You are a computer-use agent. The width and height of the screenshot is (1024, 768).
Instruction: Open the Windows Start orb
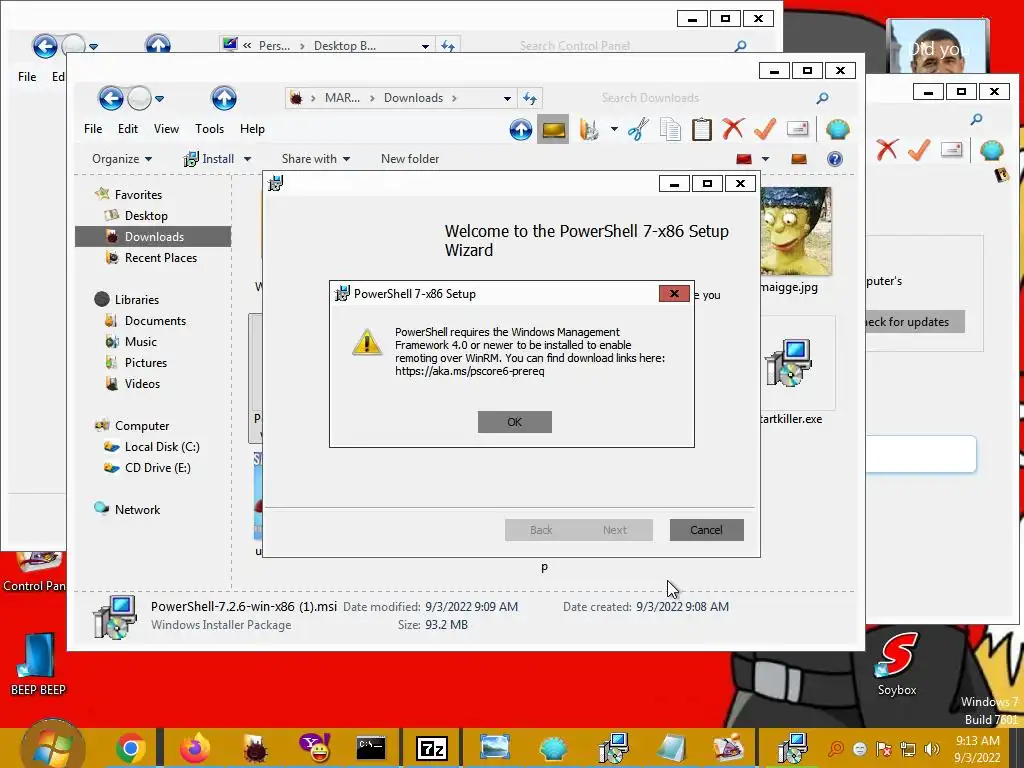click(x=52, y=746)
